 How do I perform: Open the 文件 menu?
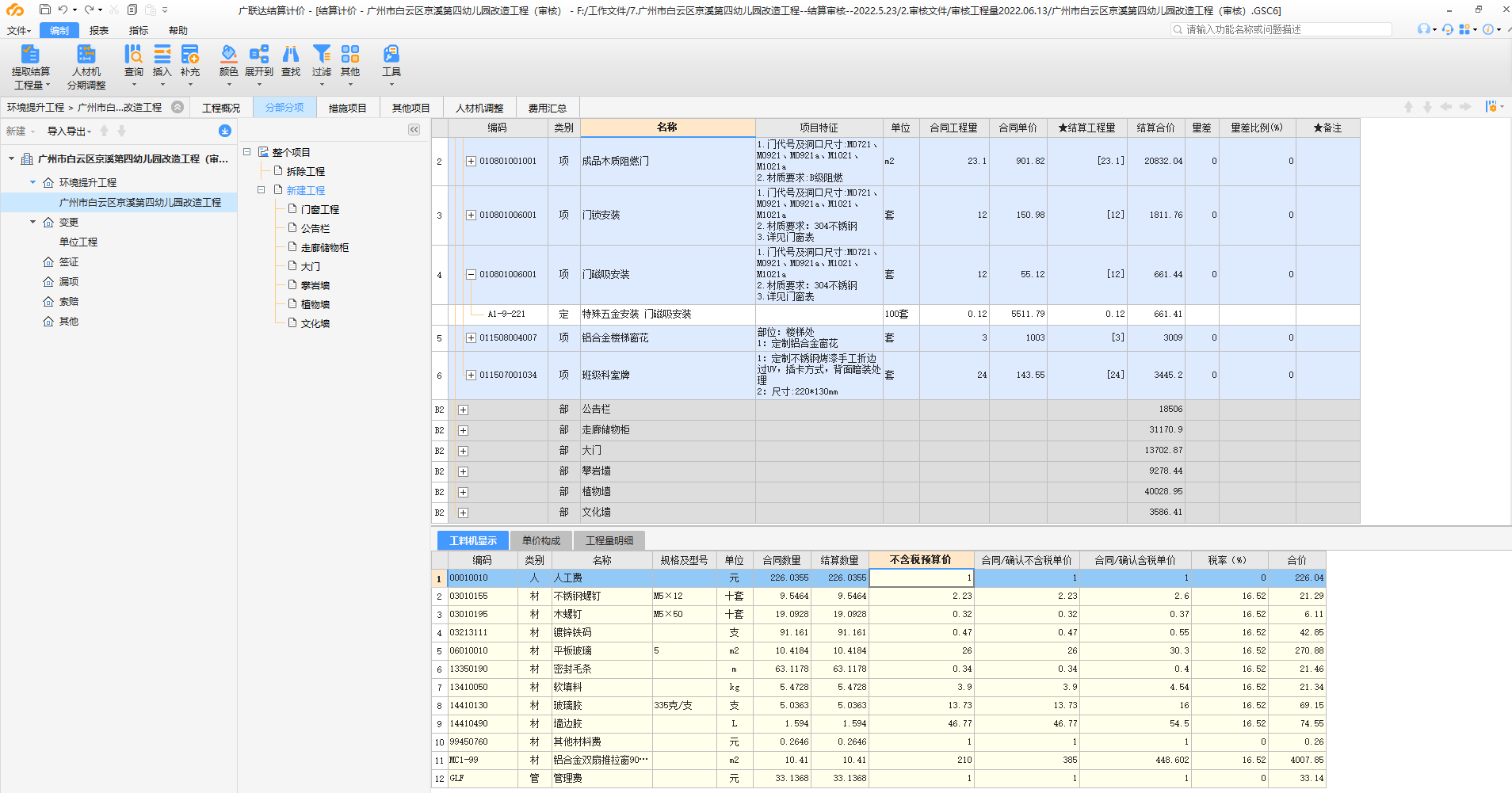tap(18, 30)
